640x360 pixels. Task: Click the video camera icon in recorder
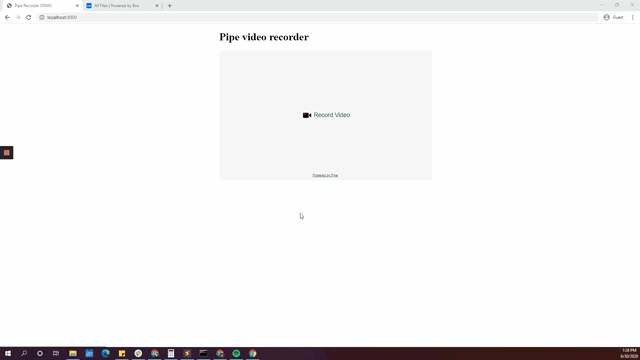[307, 115]
